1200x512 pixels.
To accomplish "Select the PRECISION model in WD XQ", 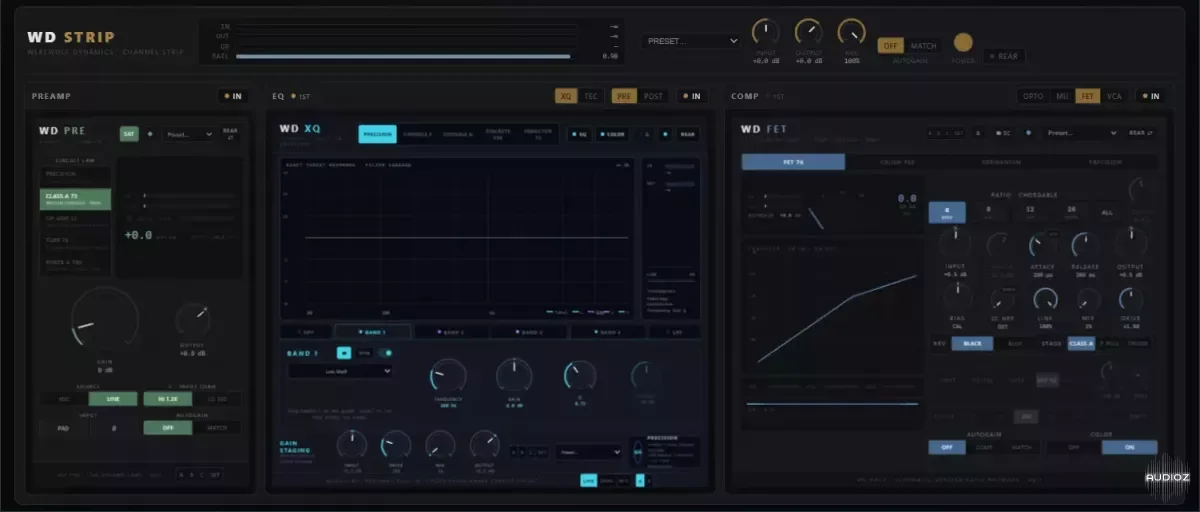I will 378,134.
